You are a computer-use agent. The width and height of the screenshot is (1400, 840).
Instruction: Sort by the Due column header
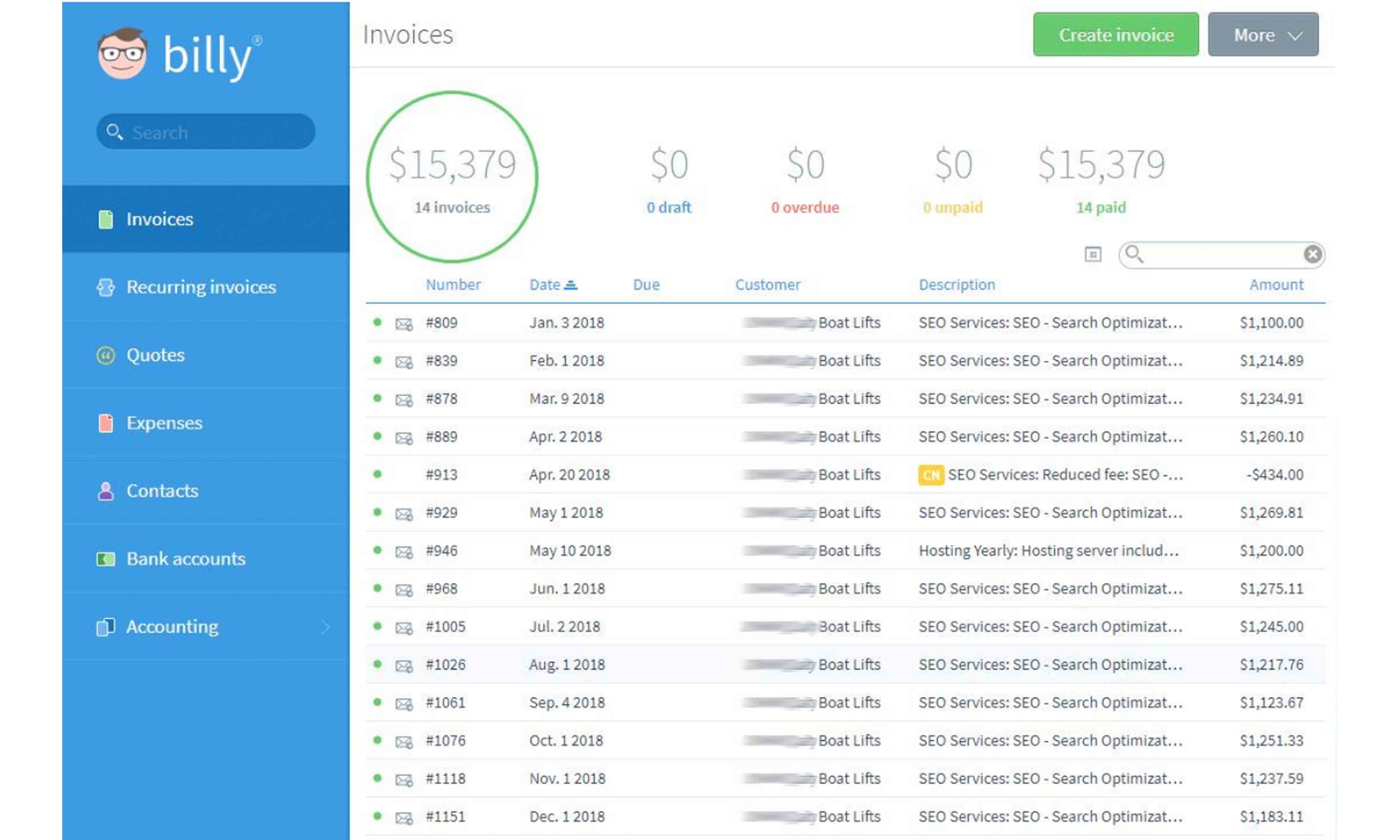pos(646,285)
